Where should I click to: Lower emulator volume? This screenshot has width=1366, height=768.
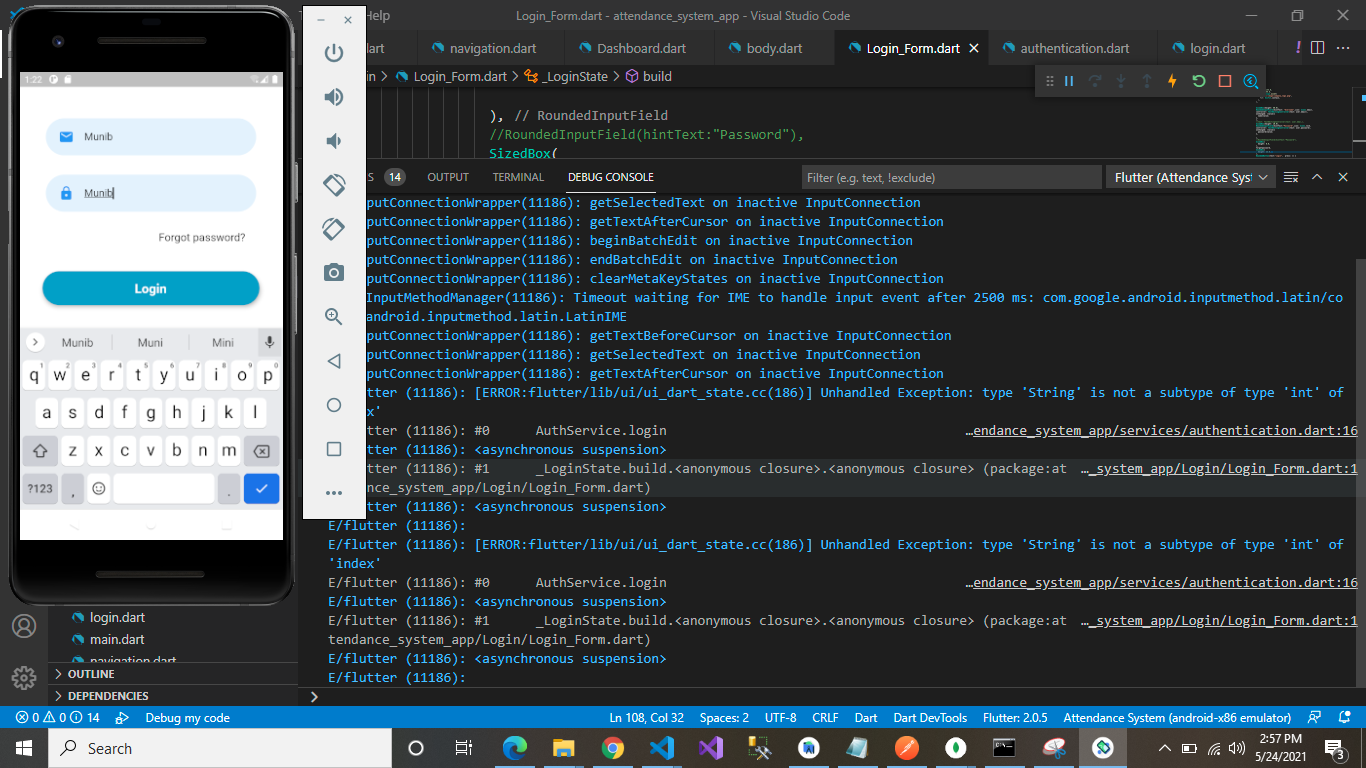tap(334, 141)
